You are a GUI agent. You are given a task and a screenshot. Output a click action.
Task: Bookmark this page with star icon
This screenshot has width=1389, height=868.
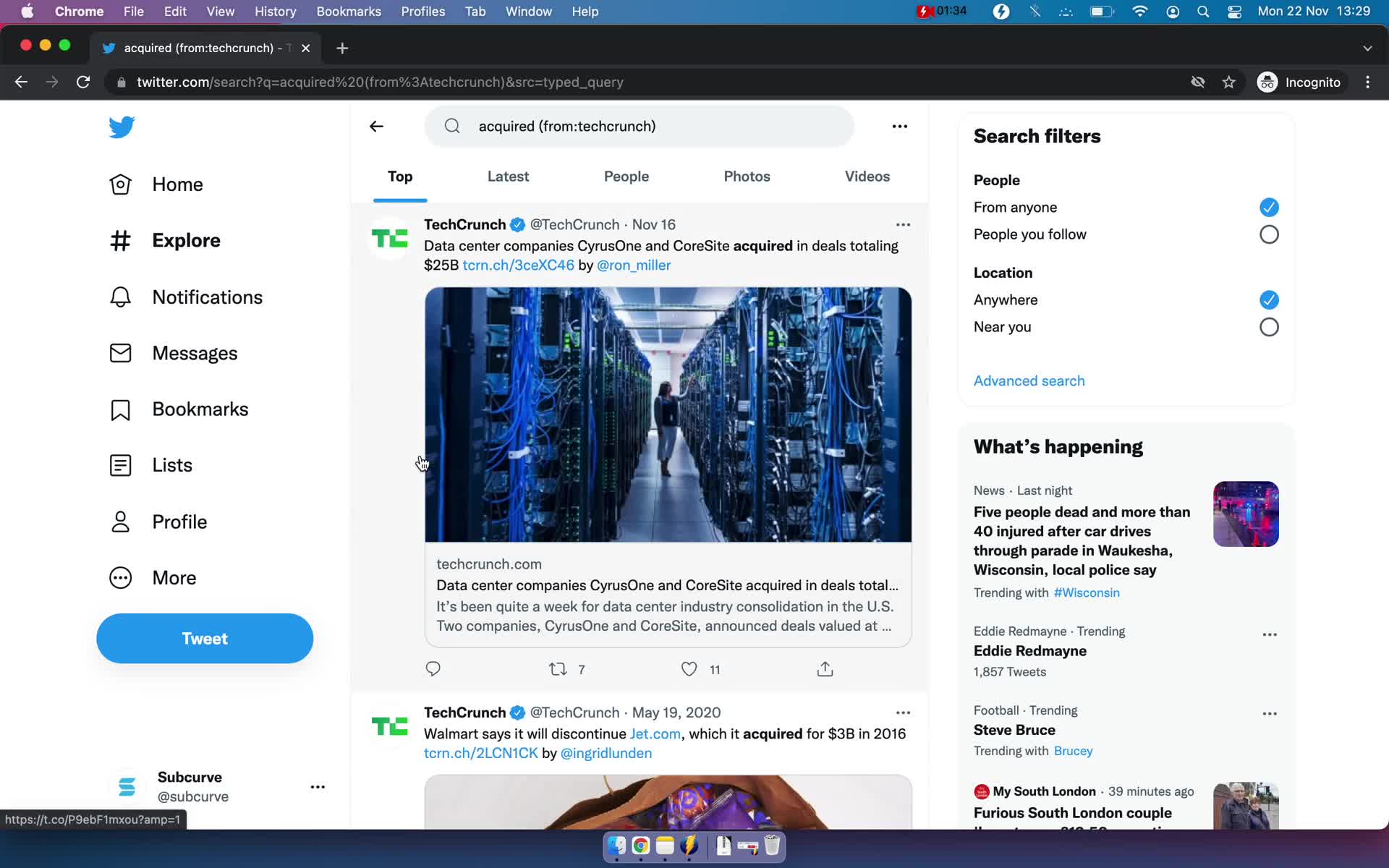coord(1228,82)
